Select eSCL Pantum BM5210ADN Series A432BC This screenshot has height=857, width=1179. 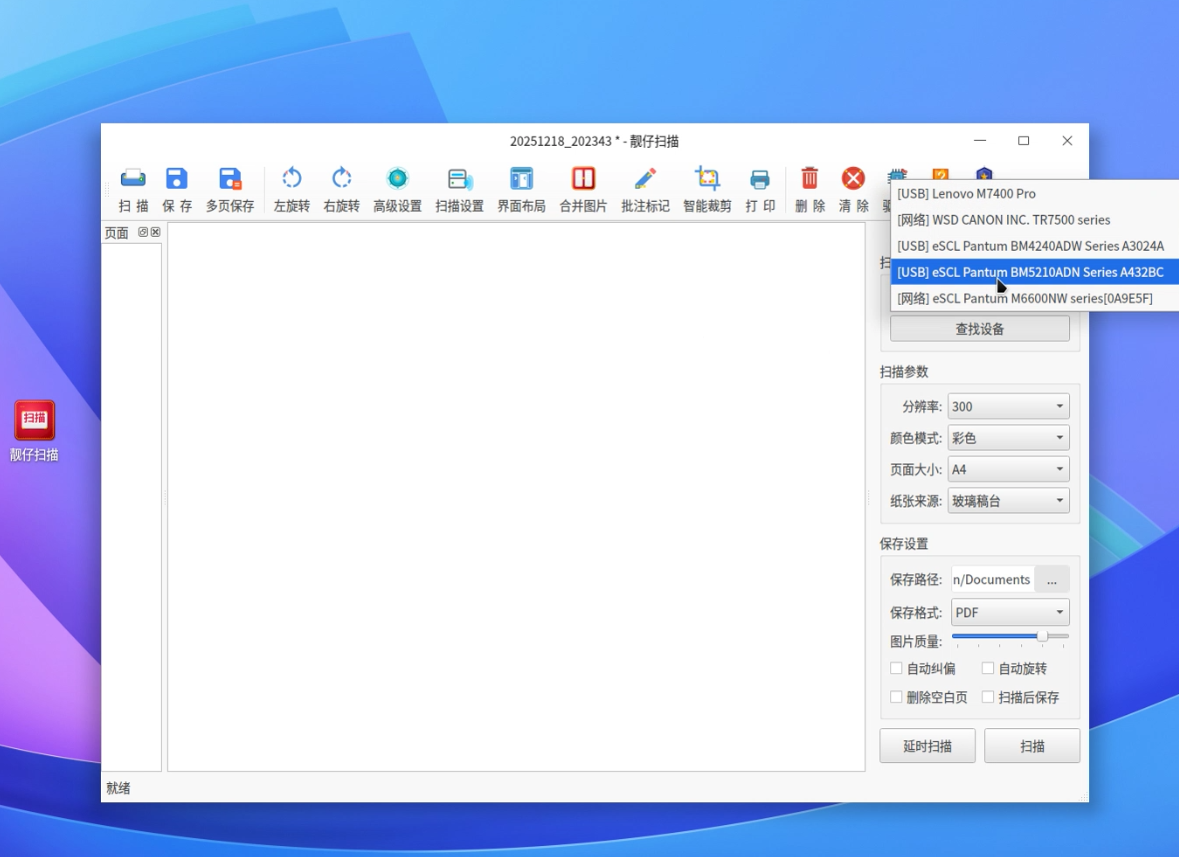pyautogui.click(x=1035, y=272)
